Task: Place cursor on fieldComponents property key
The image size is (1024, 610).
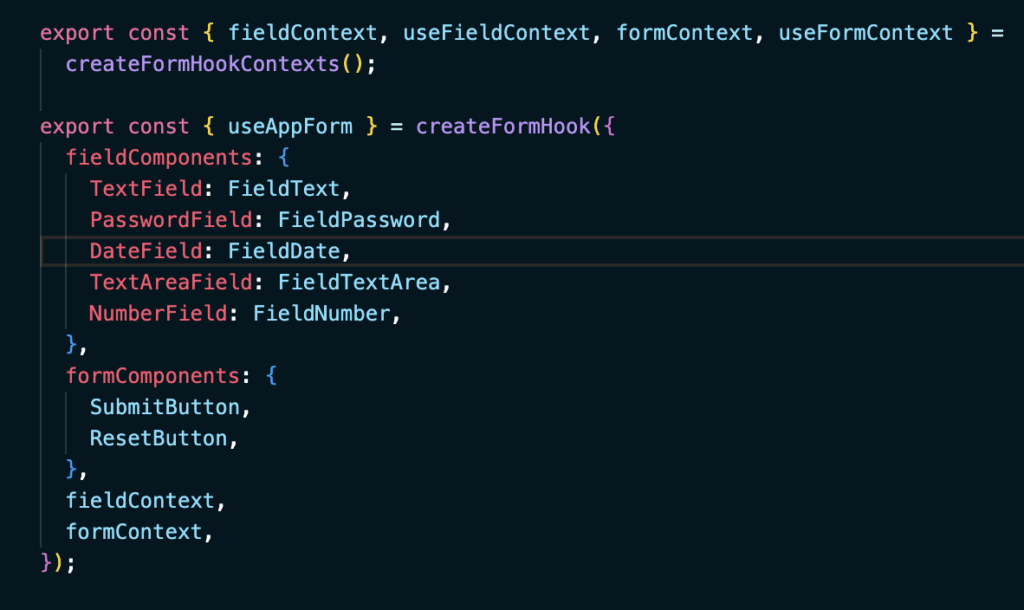Action: click(152, 158)
